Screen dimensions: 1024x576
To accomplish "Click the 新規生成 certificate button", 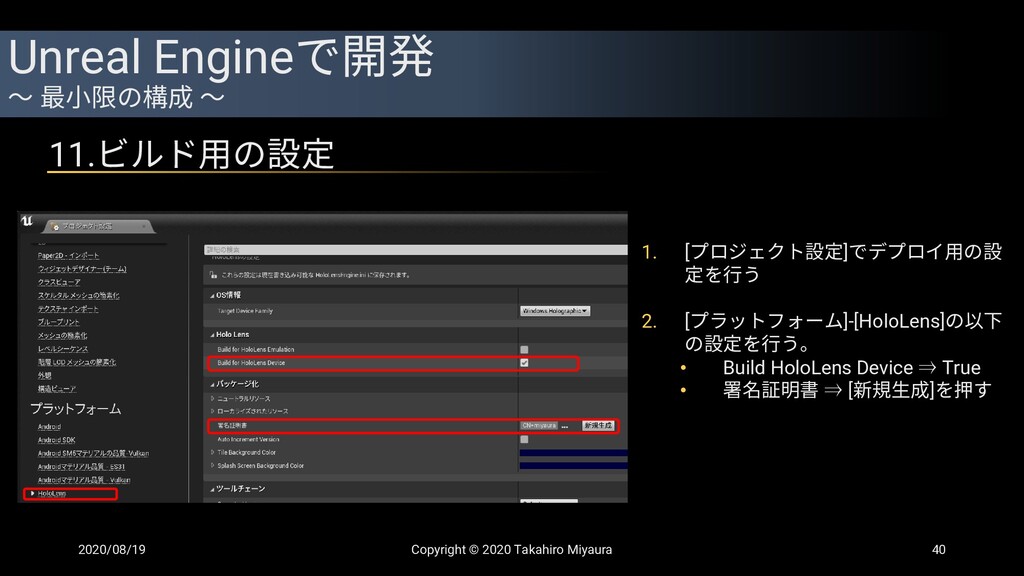I will click(x=598, y=426).
